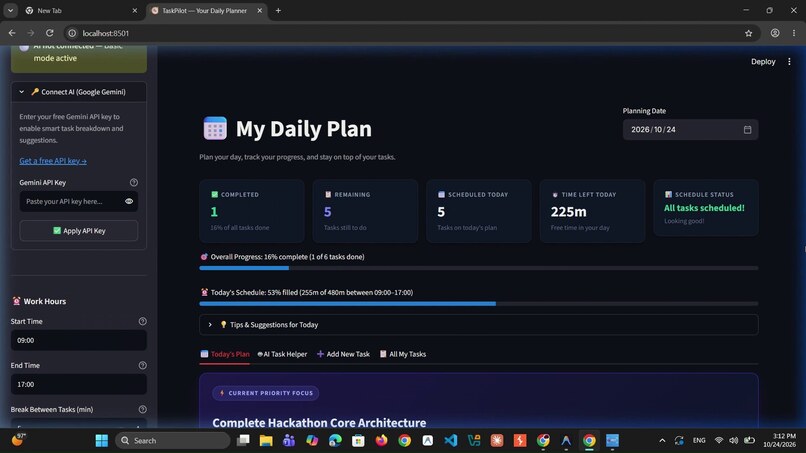
Task: Open the End Time selector showing 17:00
Action: 79,385
